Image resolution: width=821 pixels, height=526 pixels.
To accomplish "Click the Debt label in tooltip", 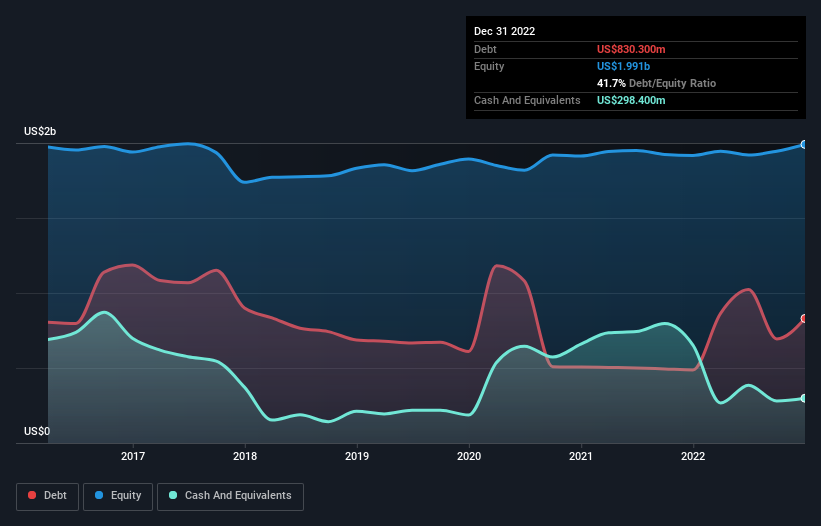I will pyautogui.click(x=485, y=49).
